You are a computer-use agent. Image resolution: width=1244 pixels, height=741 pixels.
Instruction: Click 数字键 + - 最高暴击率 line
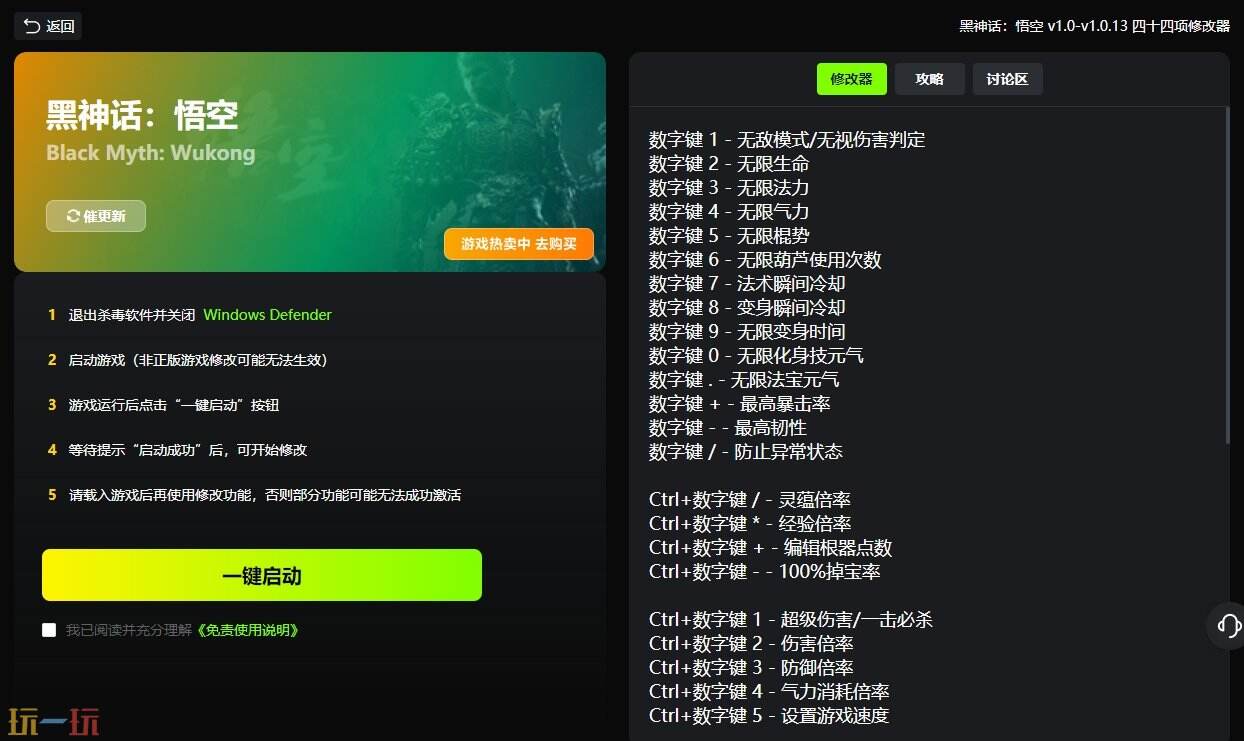point(740,404)
